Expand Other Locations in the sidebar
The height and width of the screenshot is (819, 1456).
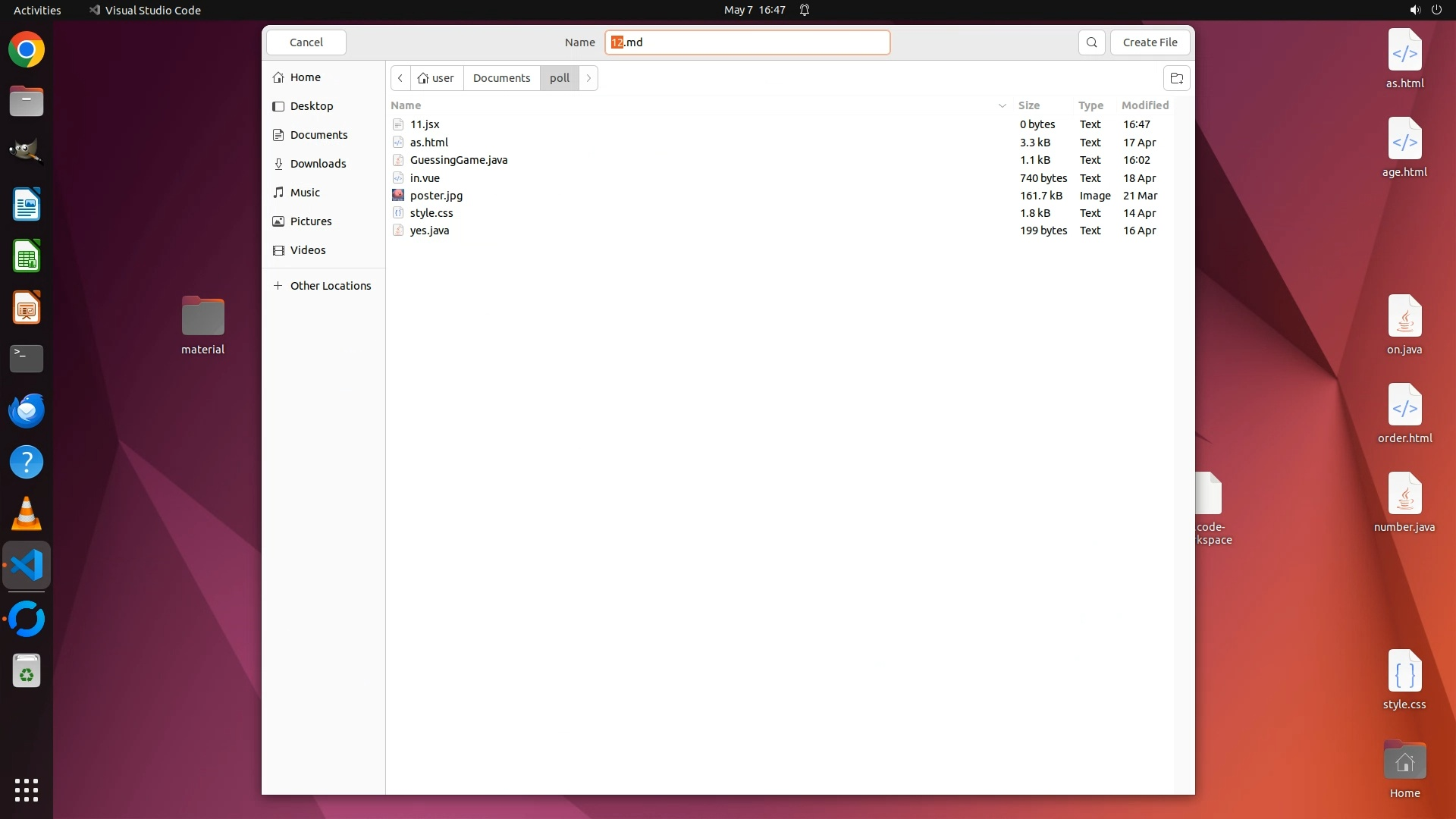point(330,286)
